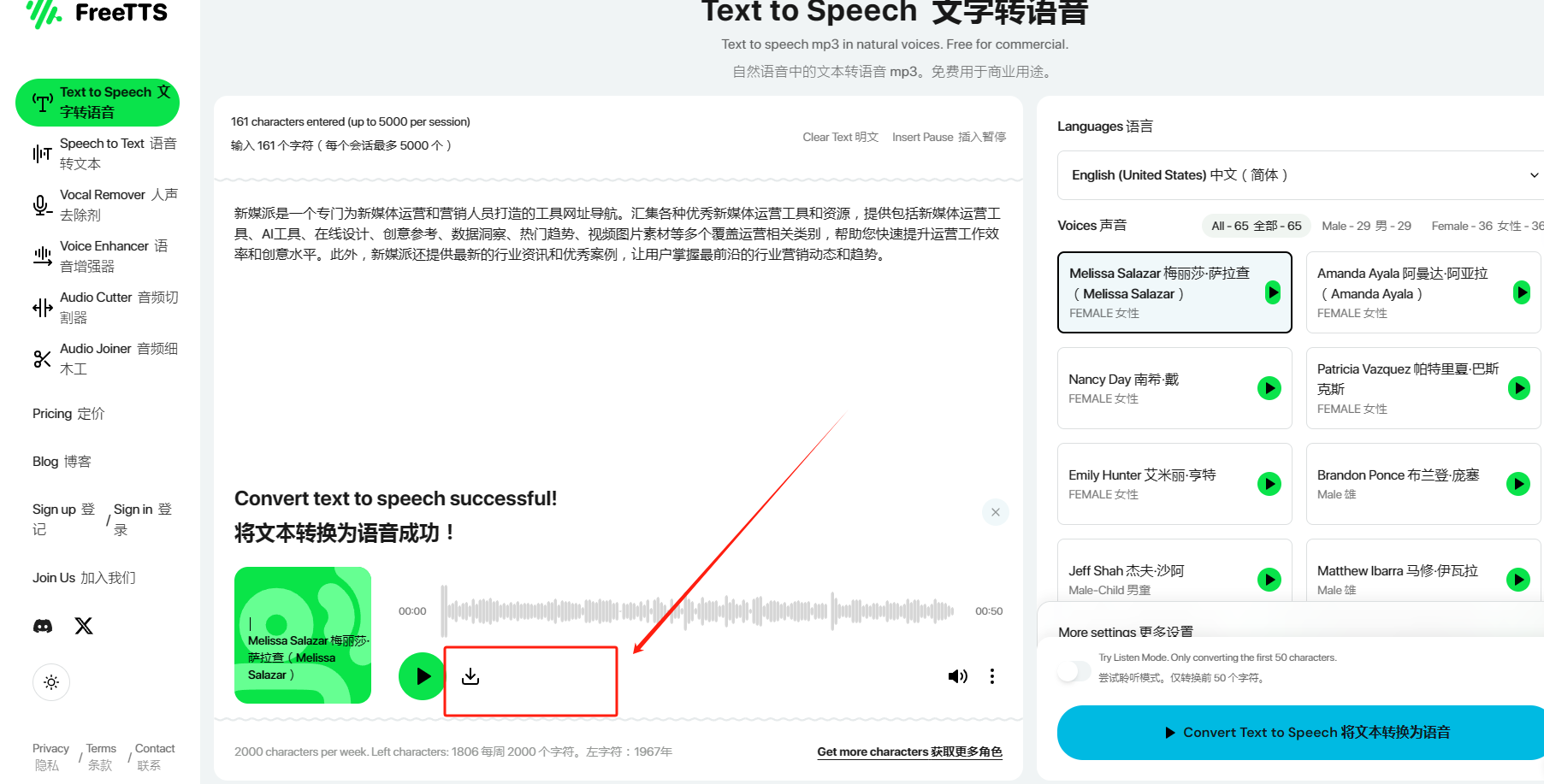
Task: Open the Contact link
Action: click(155, 757)
